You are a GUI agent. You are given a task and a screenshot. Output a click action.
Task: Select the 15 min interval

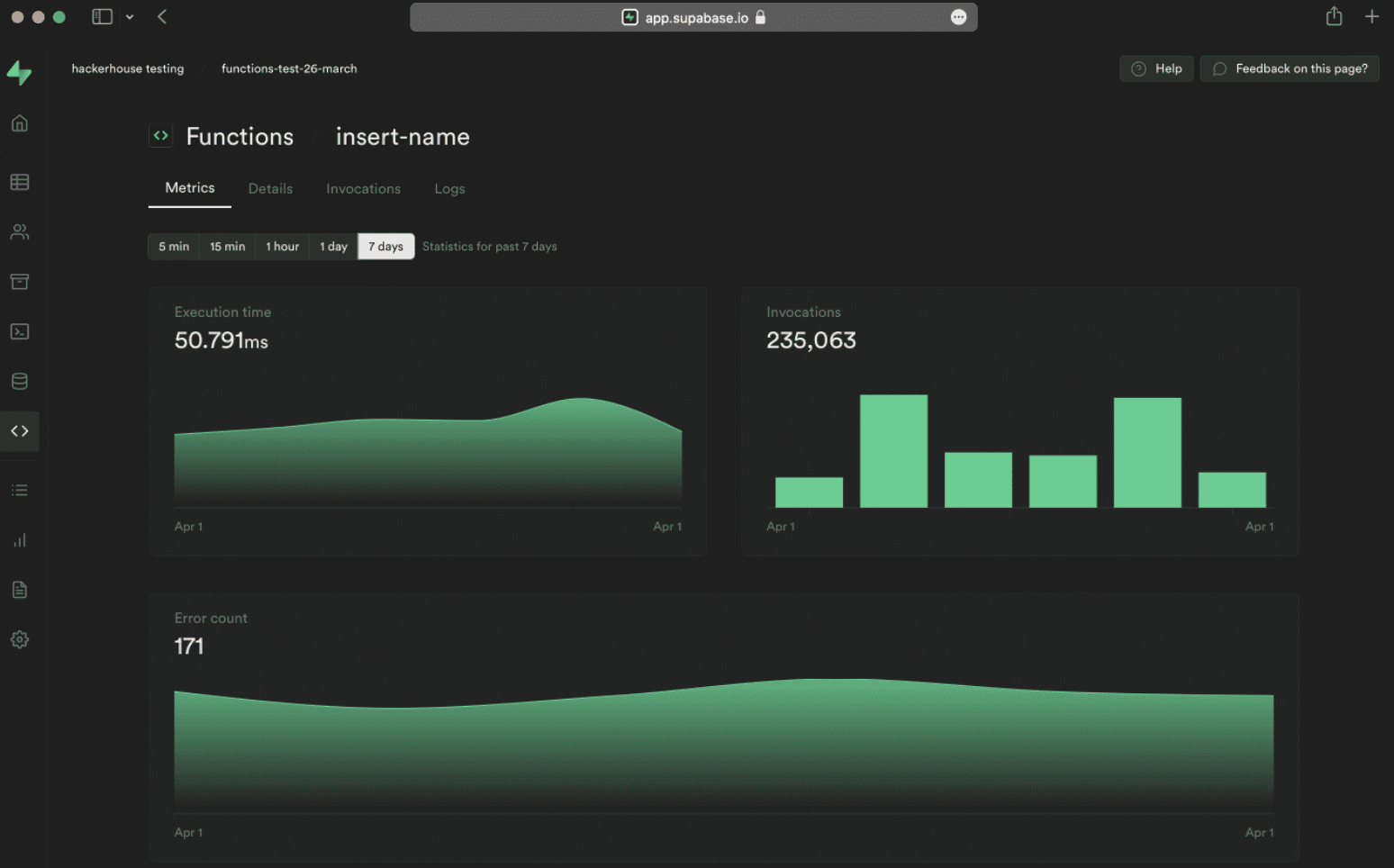click(x=228, y=247)
